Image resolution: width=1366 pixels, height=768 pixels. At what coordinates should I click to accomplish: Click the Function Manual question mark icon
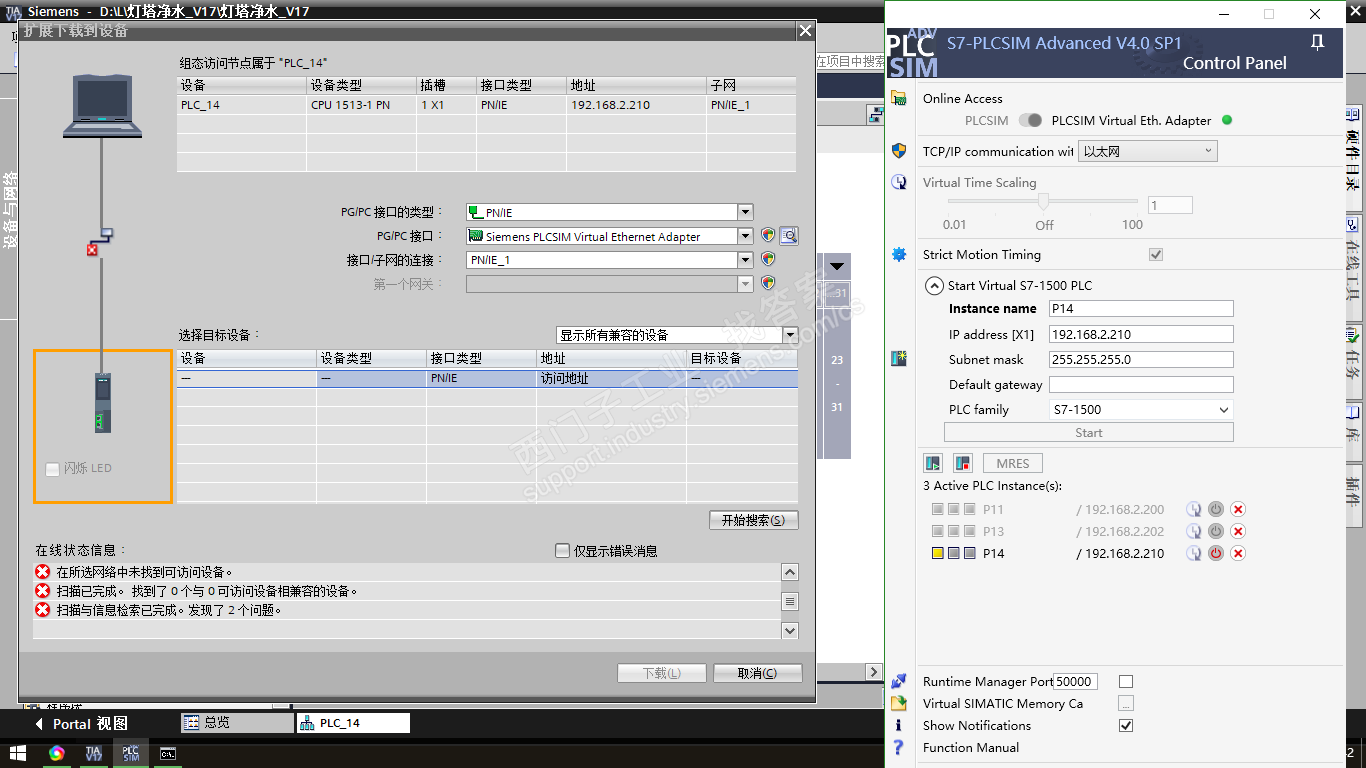[899, 747]
